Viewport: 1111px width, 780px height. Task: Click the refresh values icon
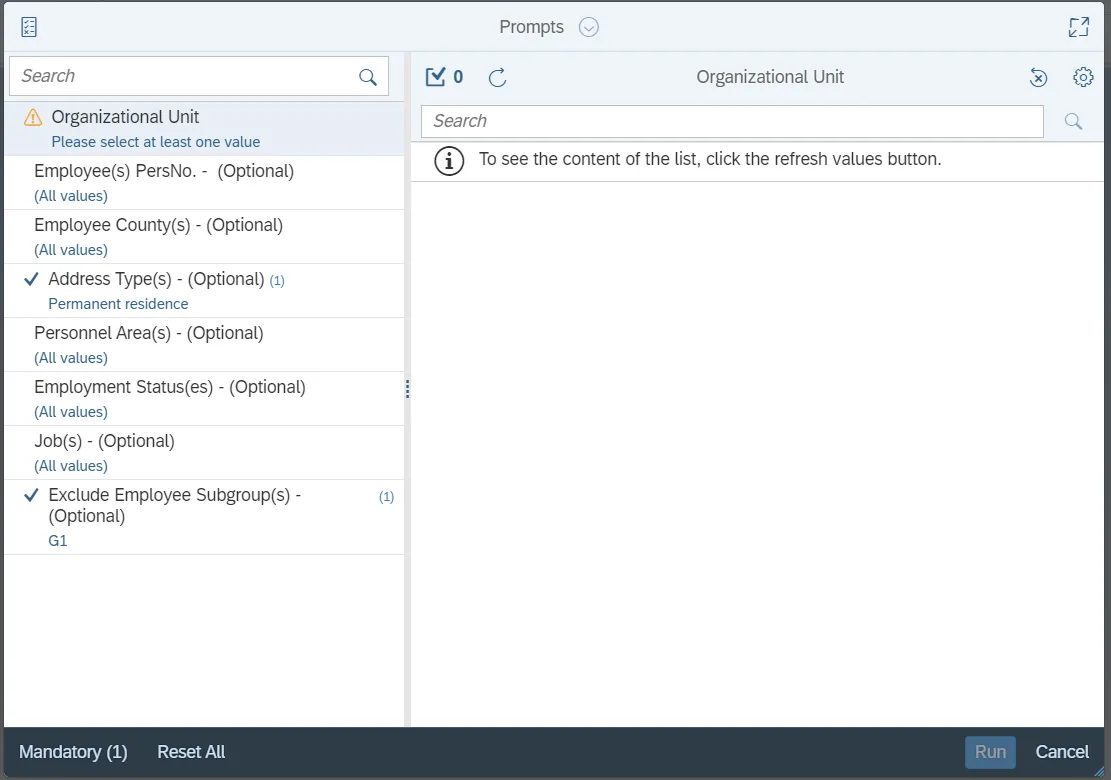497,77
